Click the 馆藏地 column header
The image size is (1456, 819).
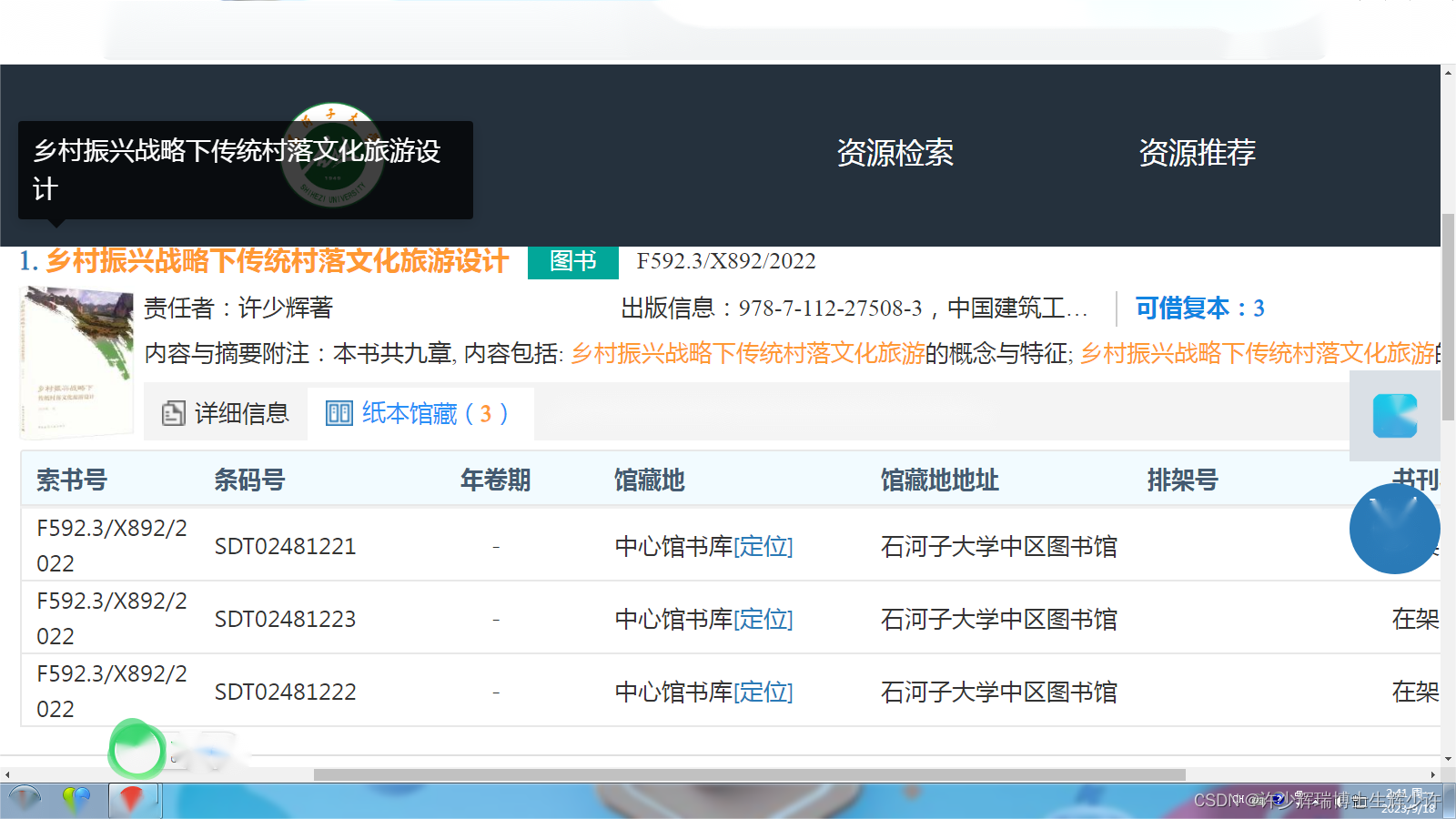[x=649, y=480]
